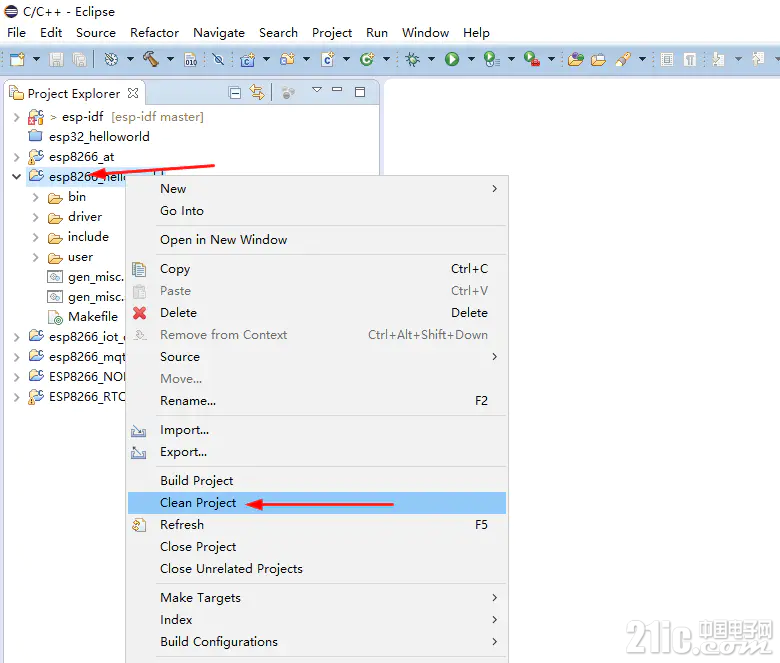Screen dimensions: 780x663
Task: Open the File menu
Action: [x=16, y=33]
